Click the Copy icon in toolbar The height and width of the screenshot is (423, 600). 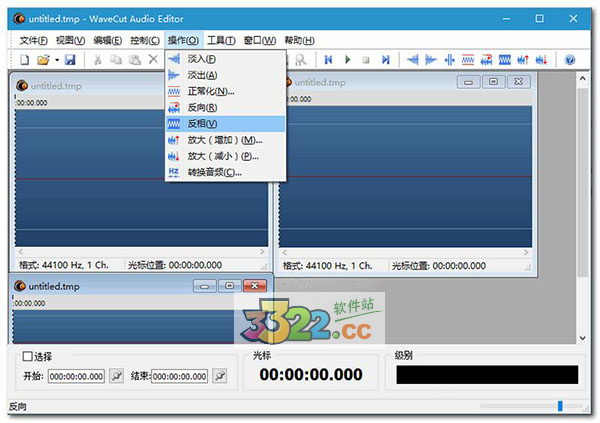116,60
